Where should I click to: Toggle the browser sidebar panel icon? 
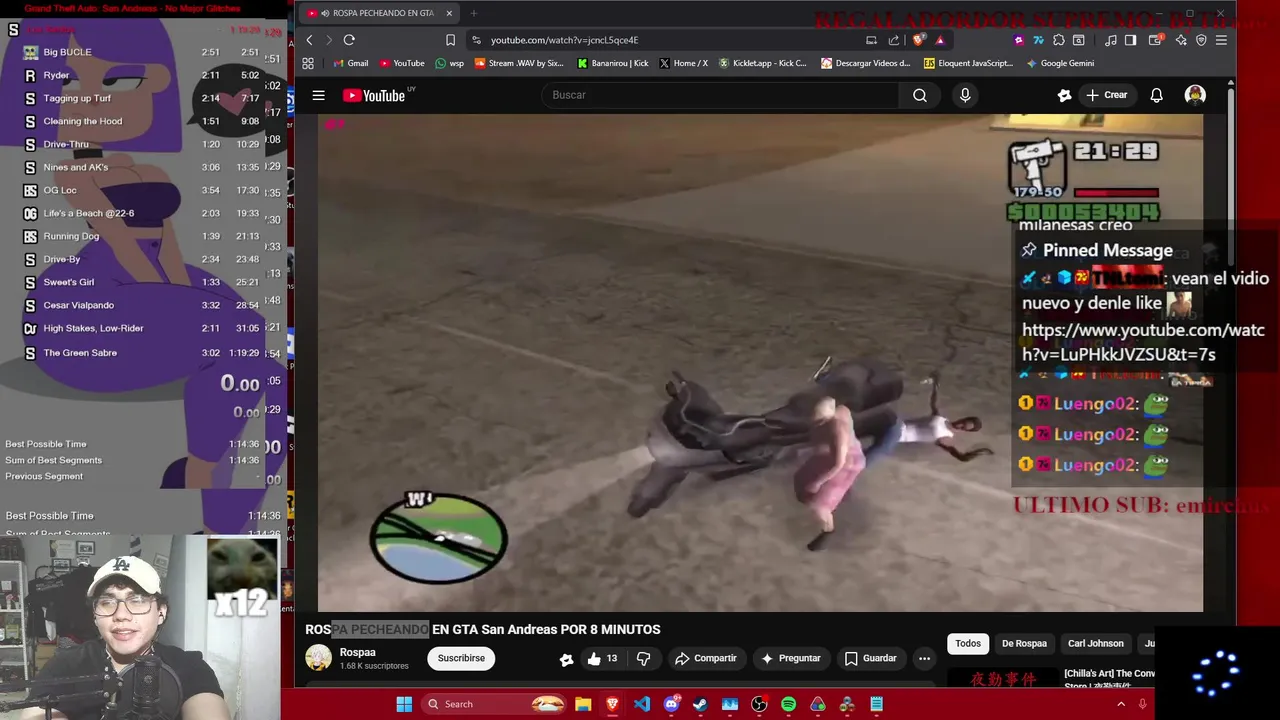[1130, 40]
